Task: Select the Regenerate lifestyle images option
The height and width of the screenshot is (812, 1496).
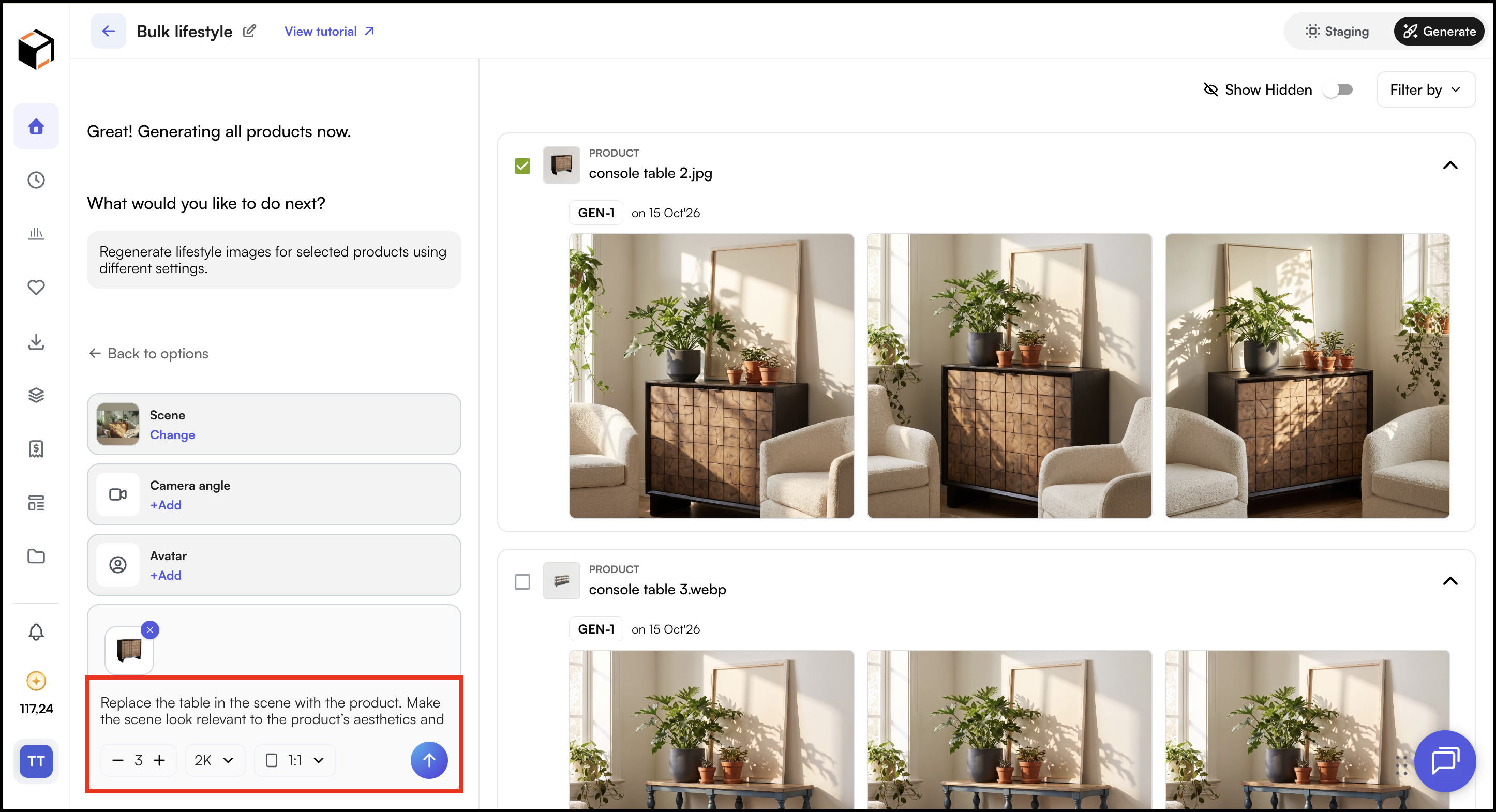Action: 274,260
